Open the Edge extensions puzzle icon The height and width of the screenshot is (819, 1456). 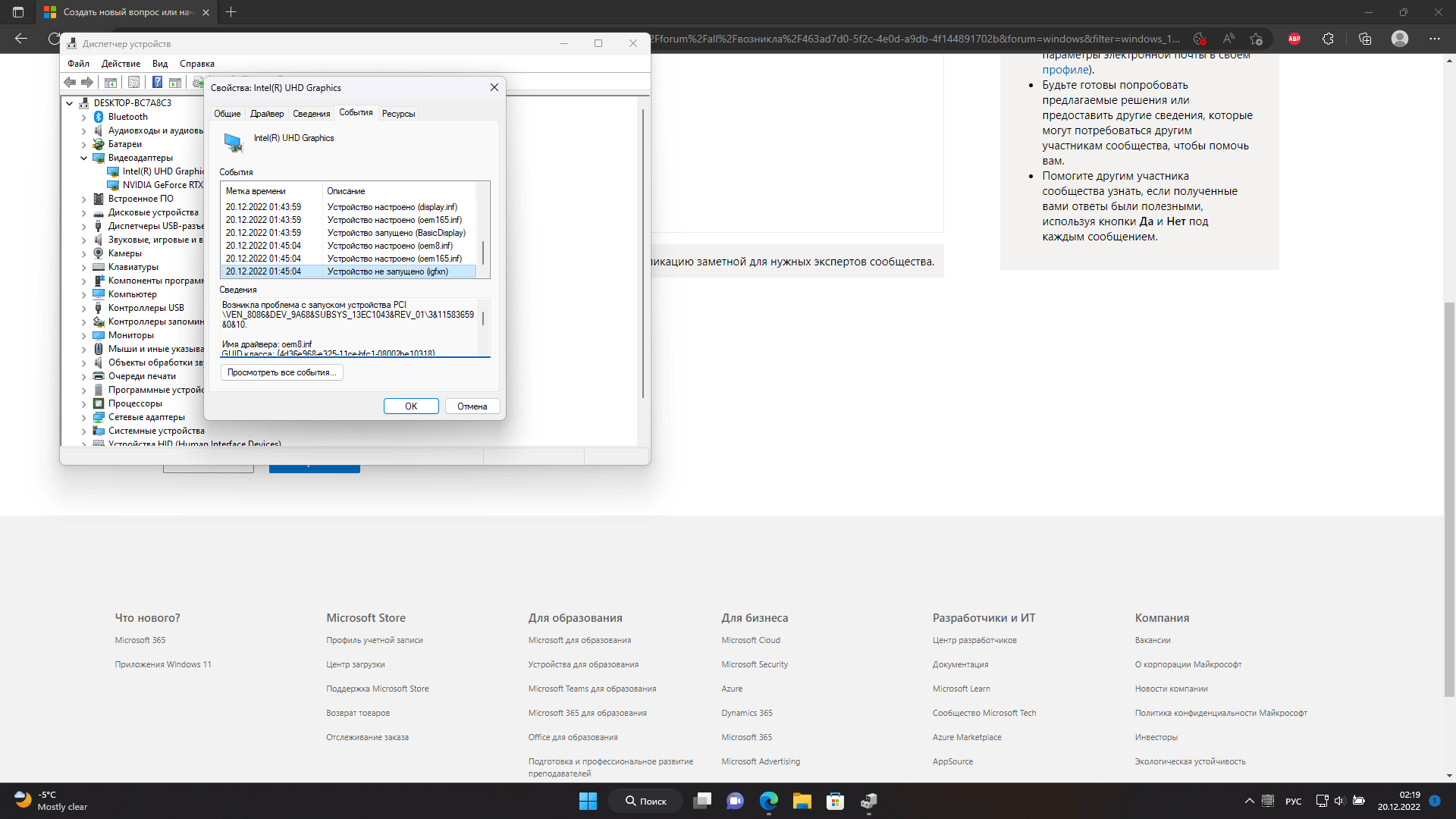[x=1328, y=39]
